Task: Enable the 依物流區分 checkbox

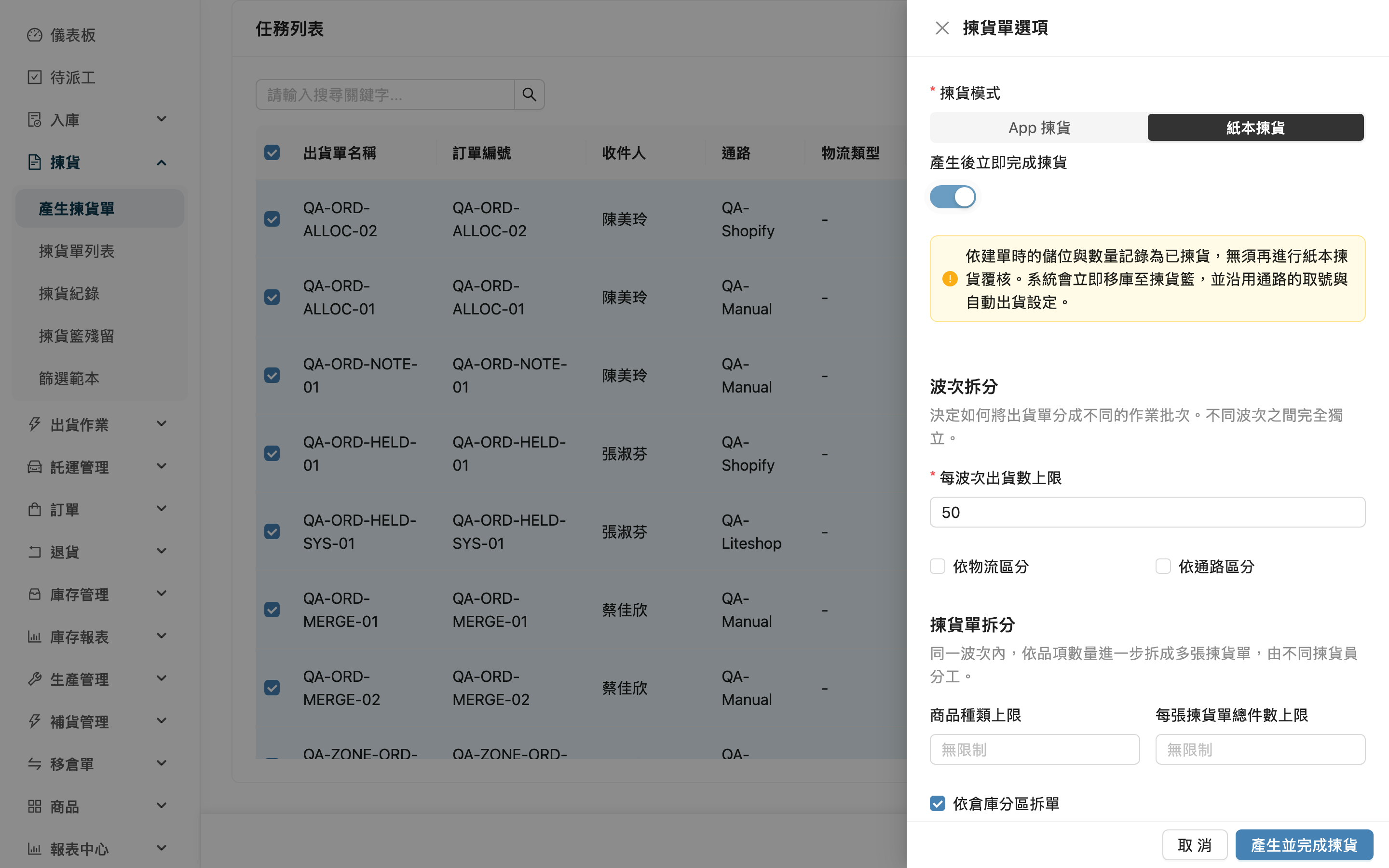Action: 937,567
